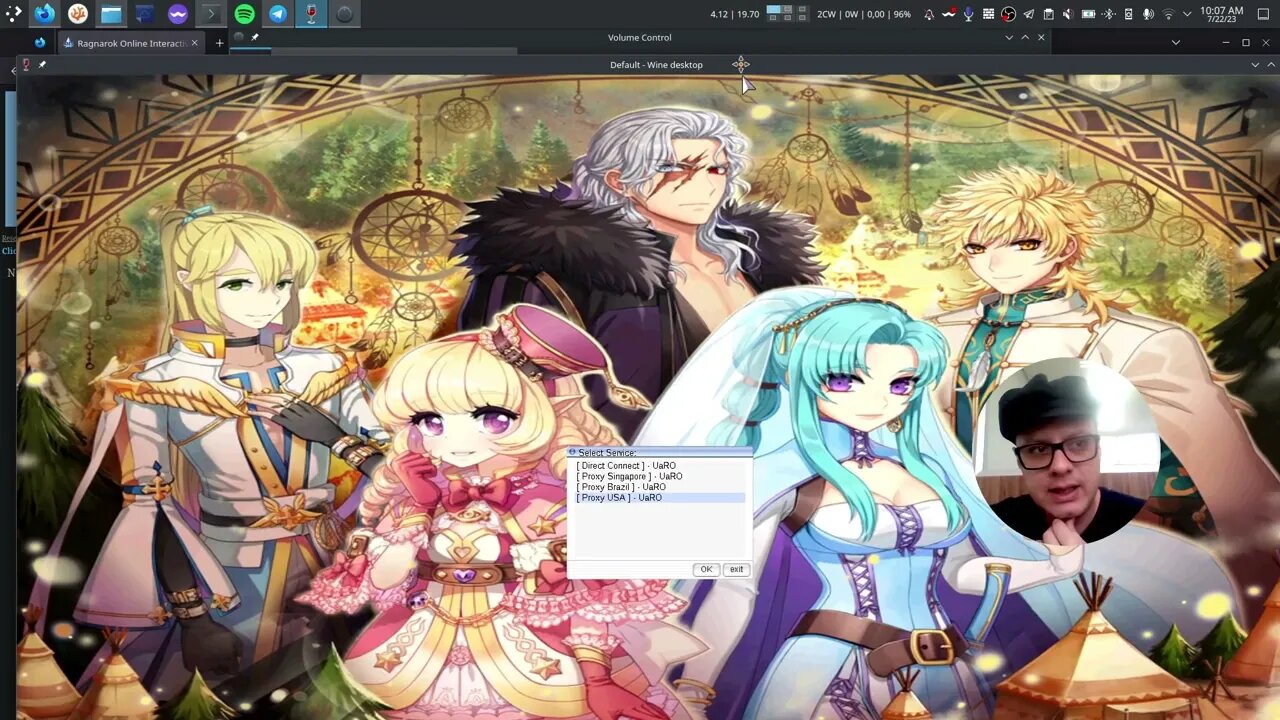Open Firefox from the task manager
The width and height of the screenshot is (1280, 720).
tap(45, 14)
